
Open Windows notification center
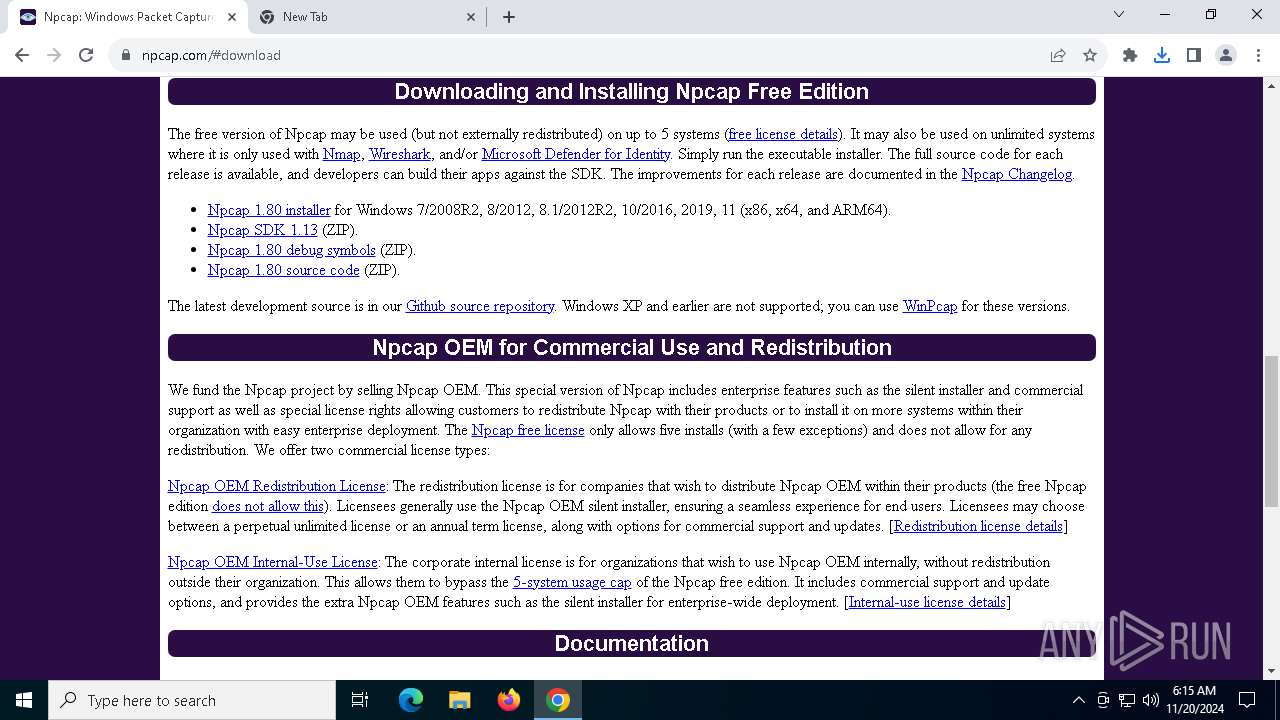(1247, 700)
